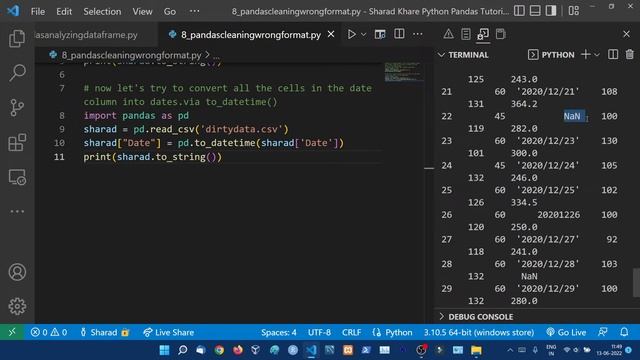Click the terminal scrollbar thumb
Image resolution: width=640 pixels, height=360 pixels.
(x=636, y=282)
